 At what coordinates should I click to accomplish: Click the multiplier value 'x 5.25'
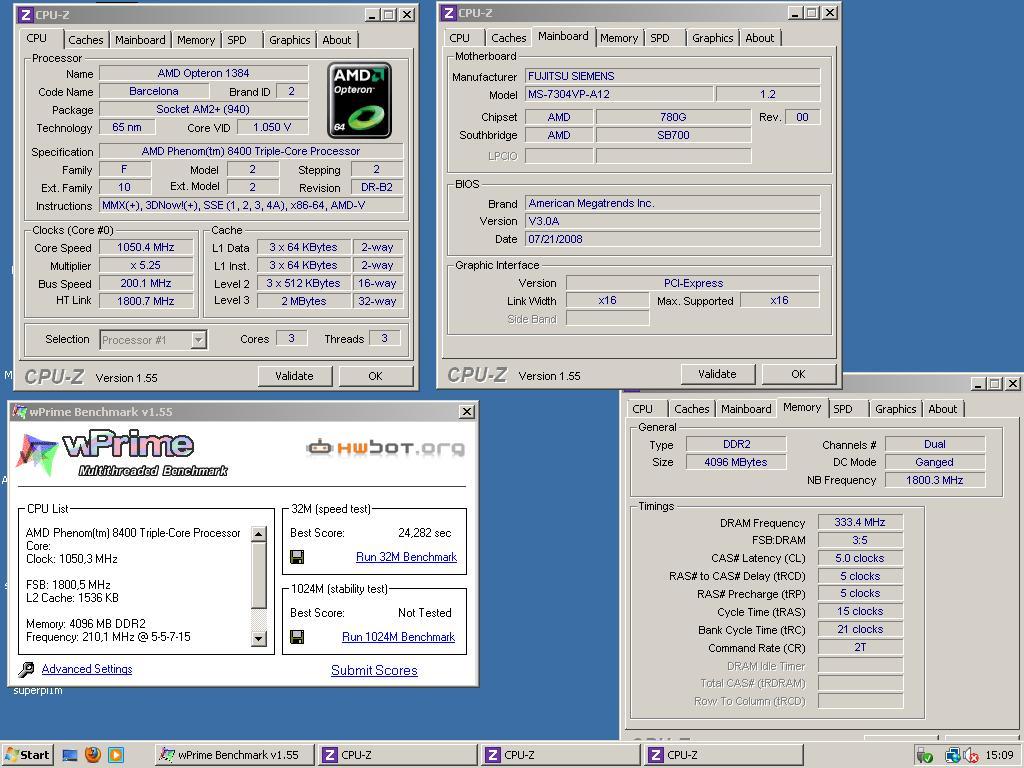[x=146, y=265]
